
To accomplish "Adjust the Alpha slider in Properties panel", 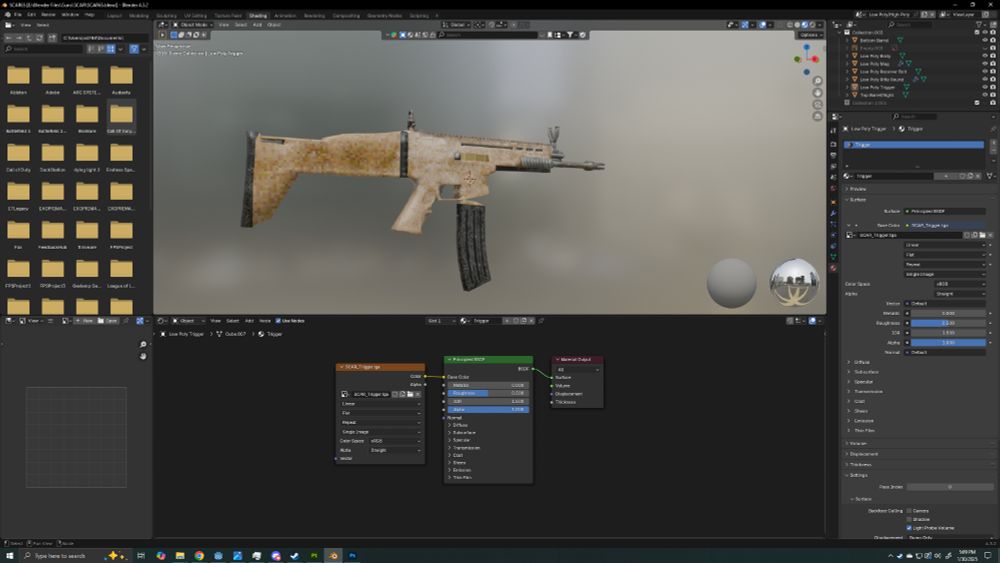I will pyautogui.click(x=948, y=342).
